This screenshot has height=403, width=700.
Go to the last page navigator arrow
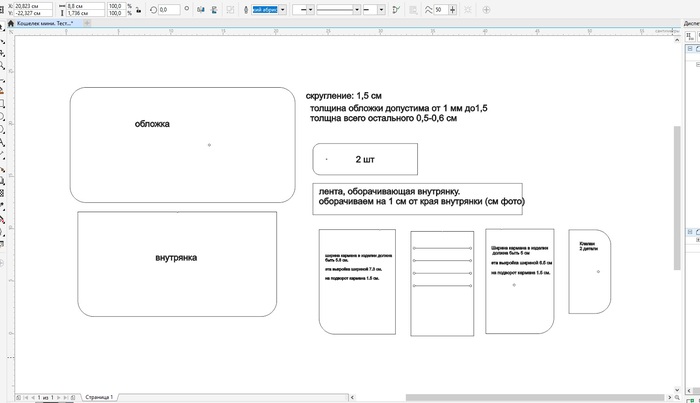(66, 397)
